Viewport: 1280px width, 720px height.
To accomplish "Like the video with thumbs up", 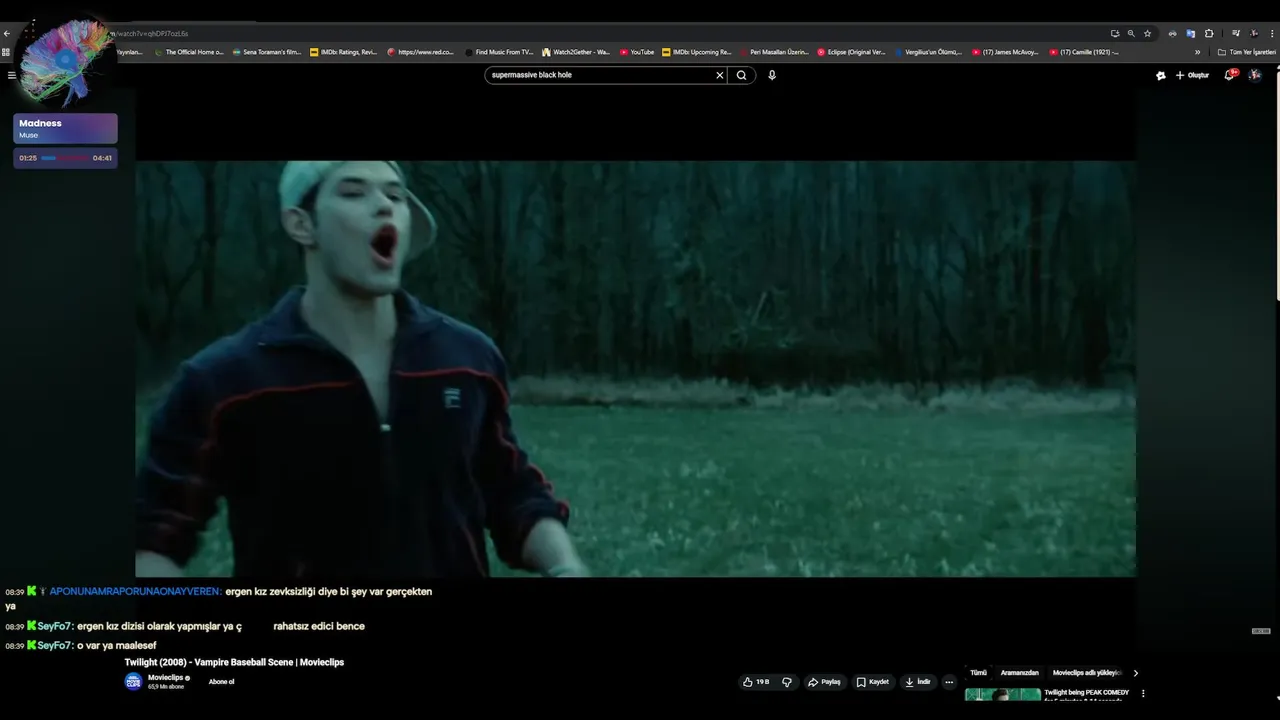I will [x=756, y=682].
